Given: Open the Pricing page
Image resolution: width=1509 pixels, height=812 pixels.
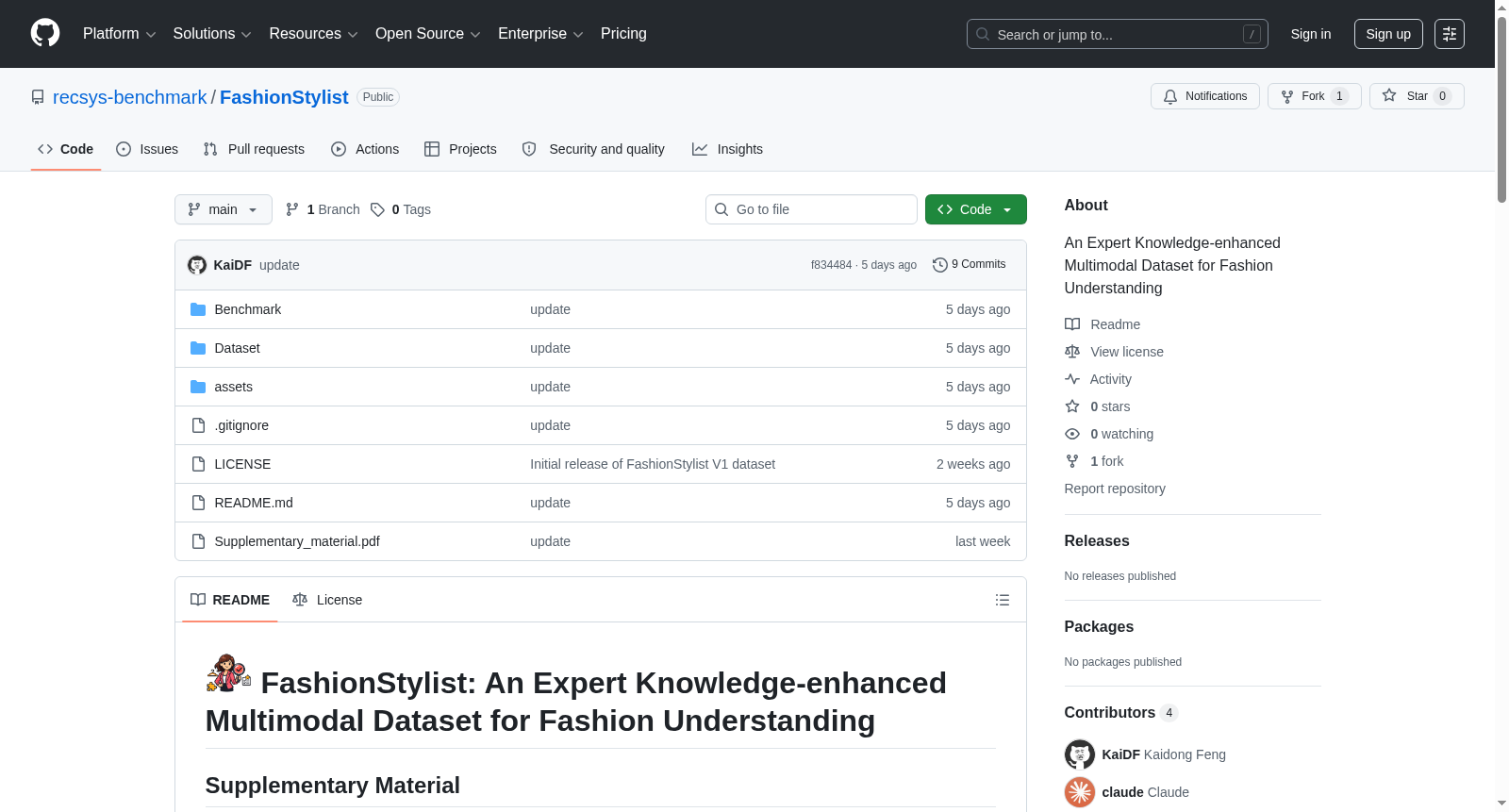Looking at the screenshot, I should click(x=623, y=34).
